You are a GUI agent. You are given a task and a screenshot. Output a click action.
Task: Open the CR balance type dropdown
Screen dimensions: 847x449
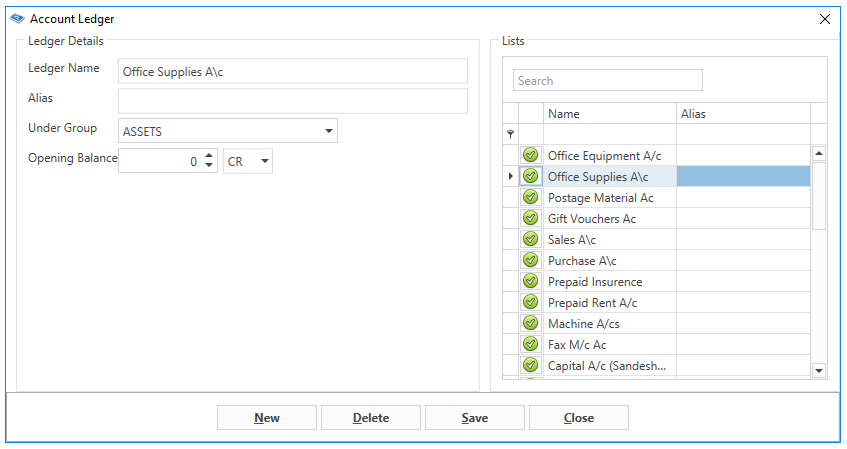click(x=265, y=161)
